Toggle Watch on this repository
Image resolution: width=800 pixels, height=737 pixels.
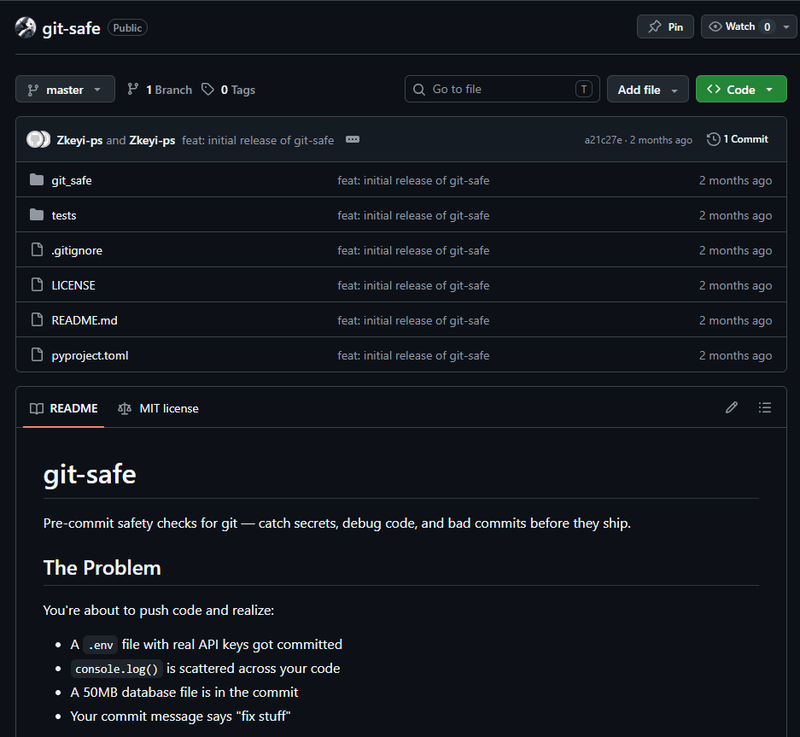pos(740,27)
